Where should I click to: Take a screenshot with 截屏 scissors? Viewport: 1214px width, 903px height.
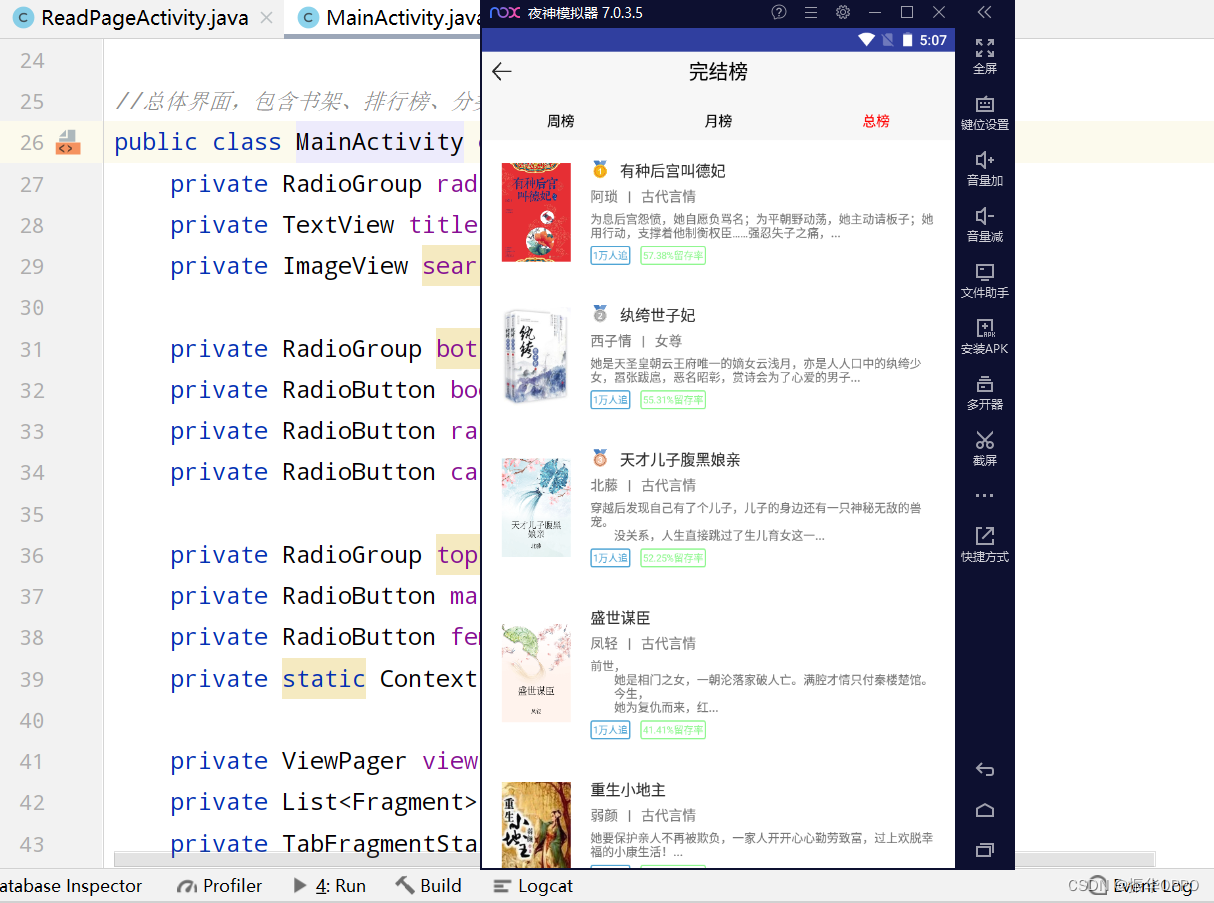985,440
